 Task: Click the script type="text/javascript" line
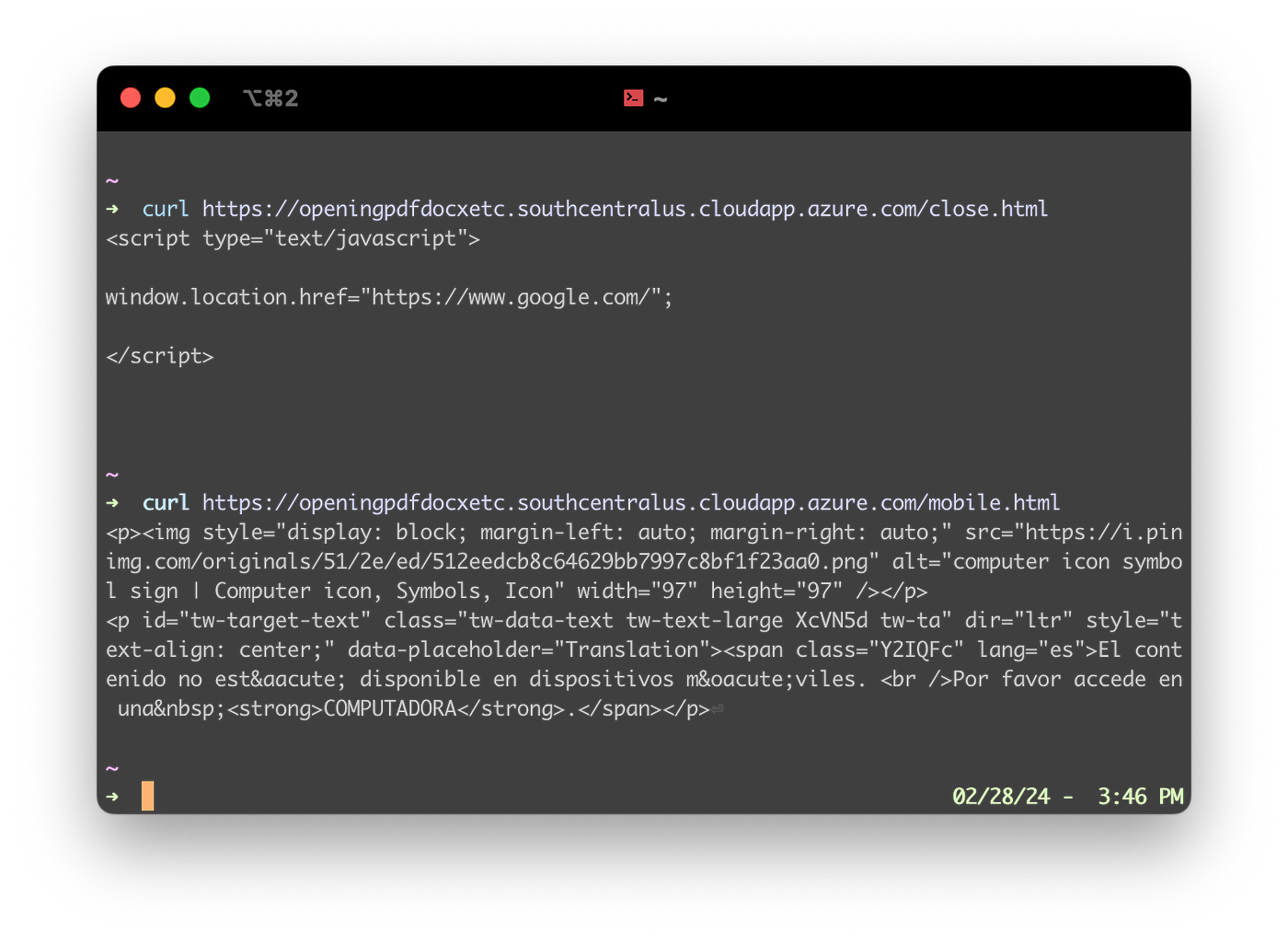pos(293,239)
